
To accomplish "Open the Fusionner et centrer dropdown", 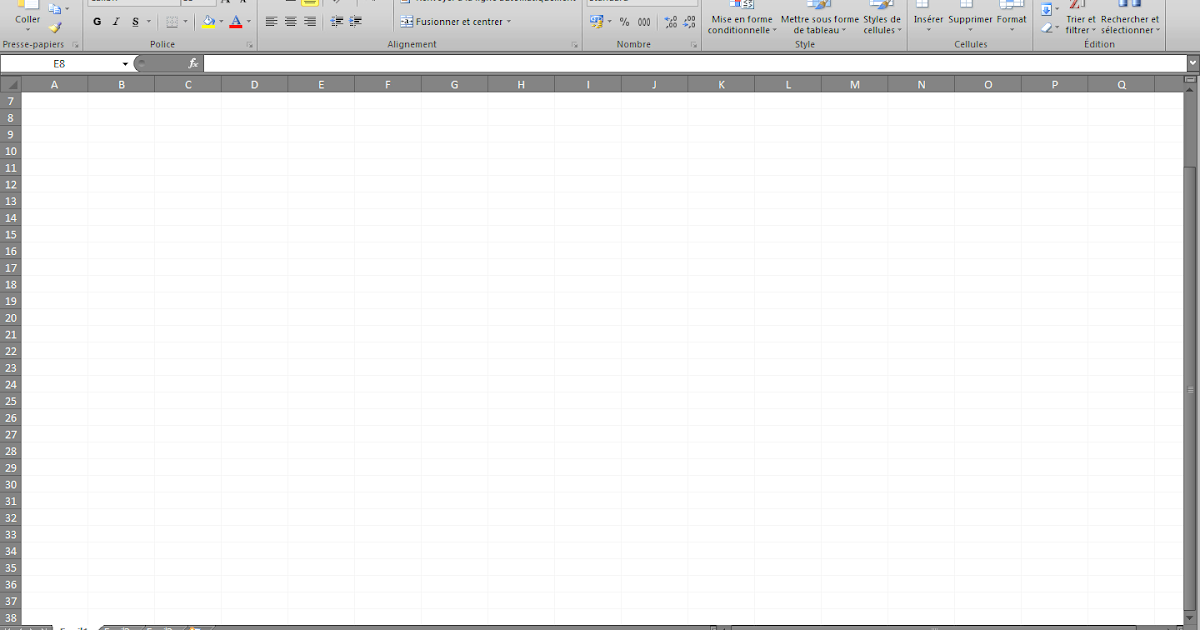I will [509, 21].
